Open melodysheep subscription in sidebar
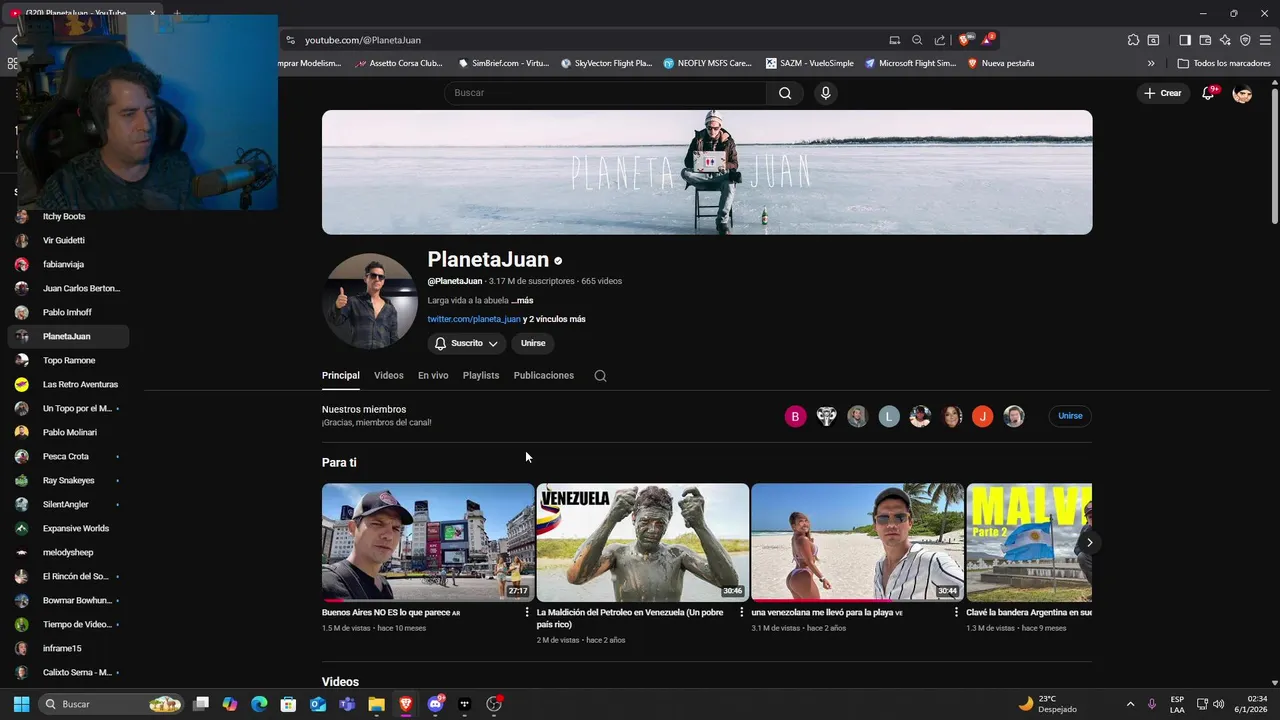Image resolution: width=1280 pixels, height=720 pixels. coord(68,552)
